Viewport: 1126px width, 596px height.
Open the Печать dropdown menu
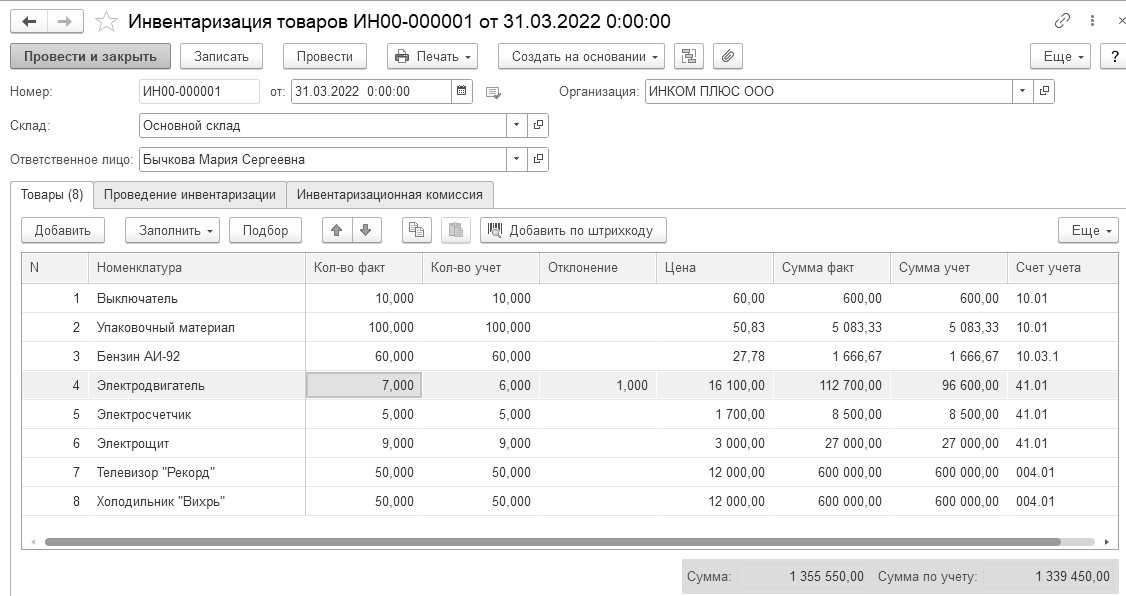pyautogui.click(x=432, y=56)
